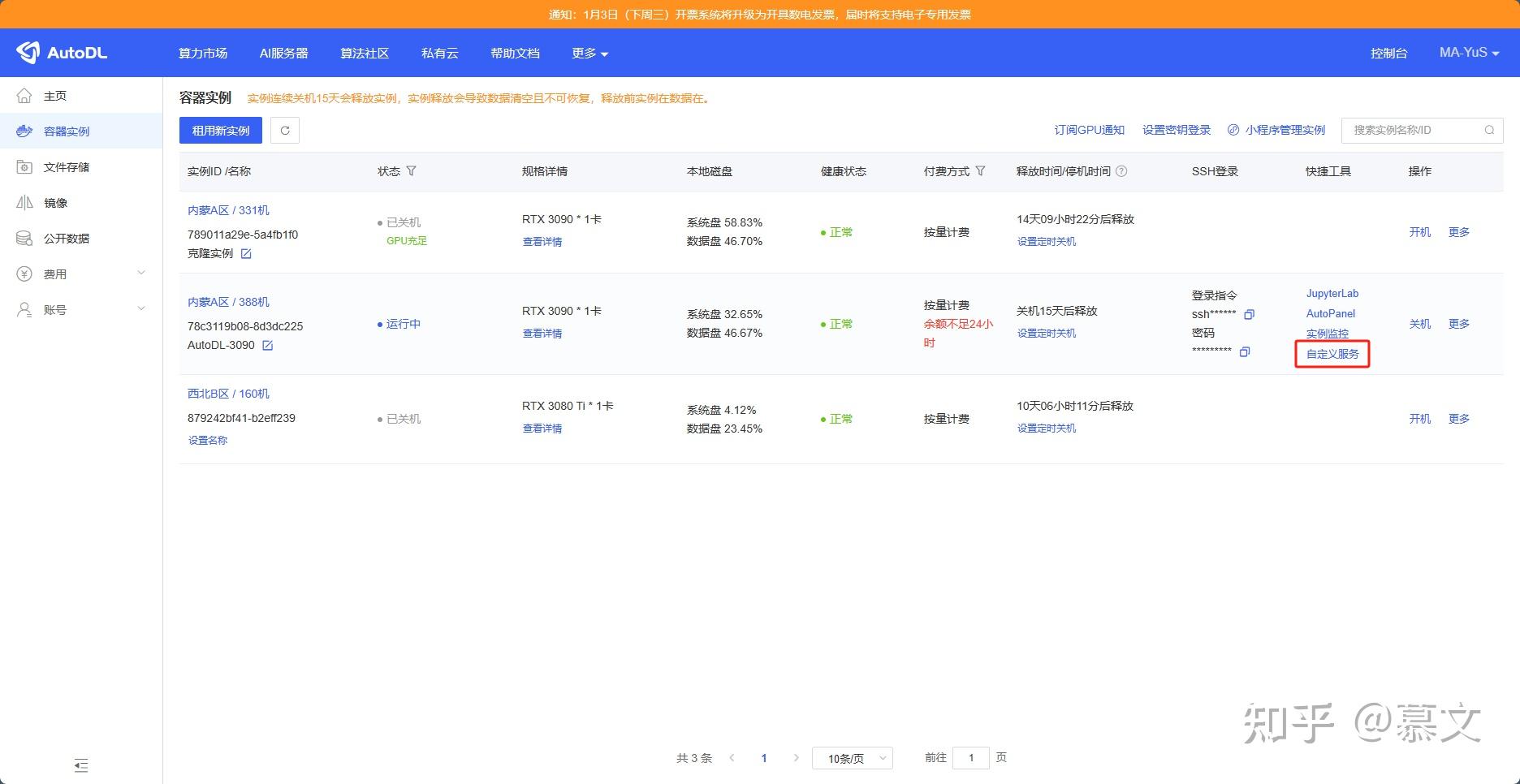Open the 帮助文档 menu item
This screenshot has width=1520, height=784.
pos(514,53)
